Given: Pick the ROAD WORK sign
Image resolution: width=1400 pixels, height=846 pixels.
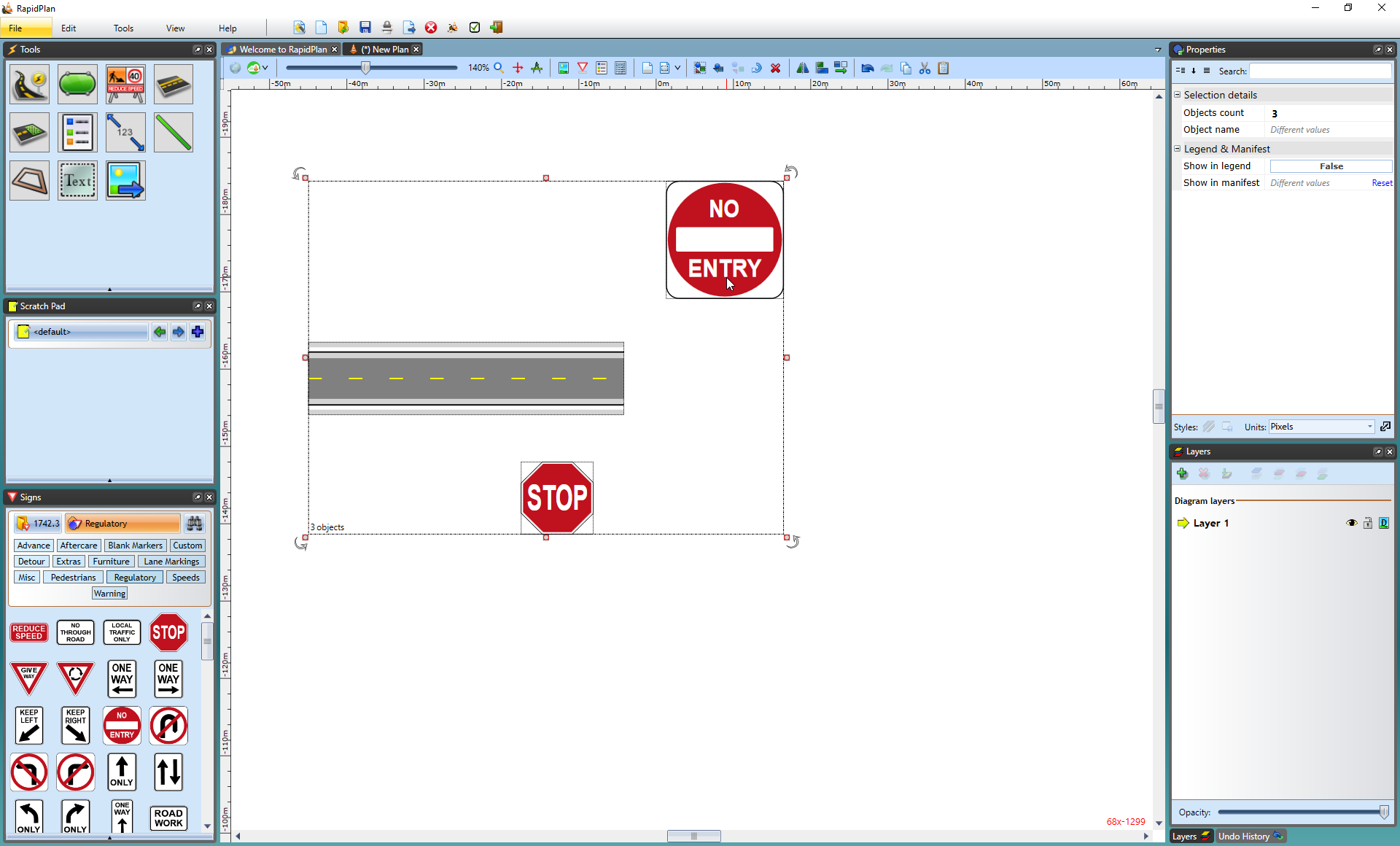Looking at the screenshot, I should click(x=168, y=818).
